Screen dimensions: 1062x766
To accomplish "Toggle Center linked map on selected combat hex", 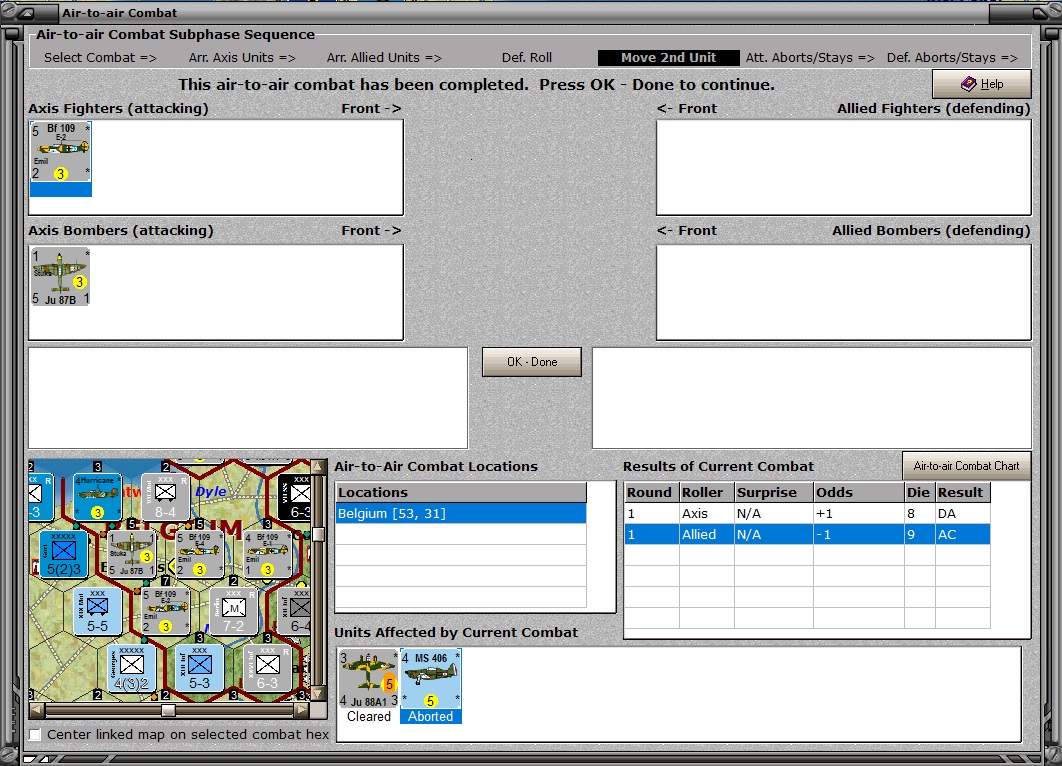I will (x=35, y=735).
